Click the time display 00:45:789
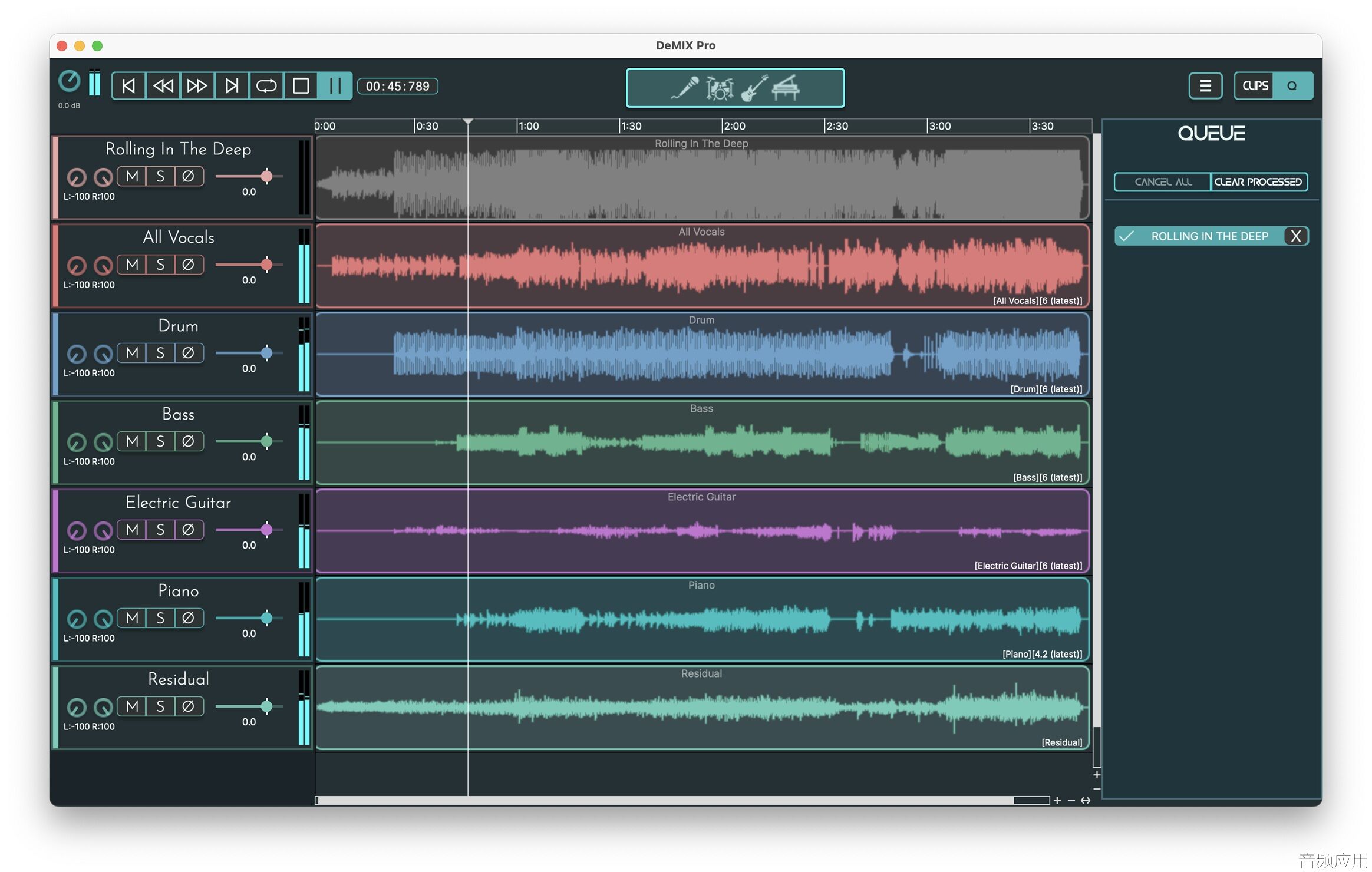The width and height of the screenshot is (1372, 872). [x=398, y=86]
